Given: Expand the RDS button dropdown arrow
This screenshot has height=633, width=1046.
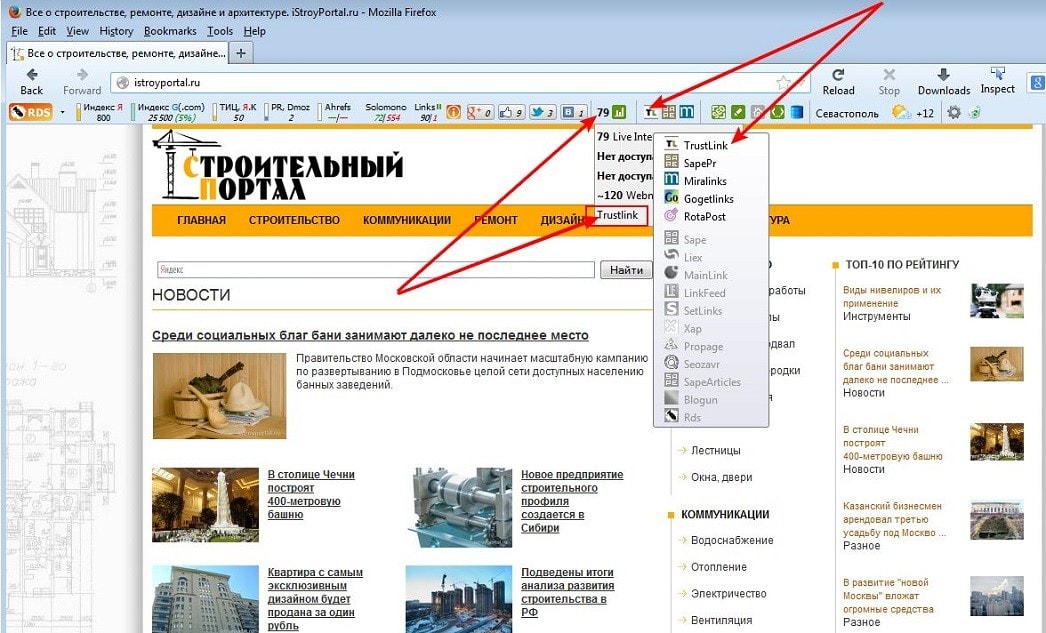Looking at the screenshot, I should [63, 112].
